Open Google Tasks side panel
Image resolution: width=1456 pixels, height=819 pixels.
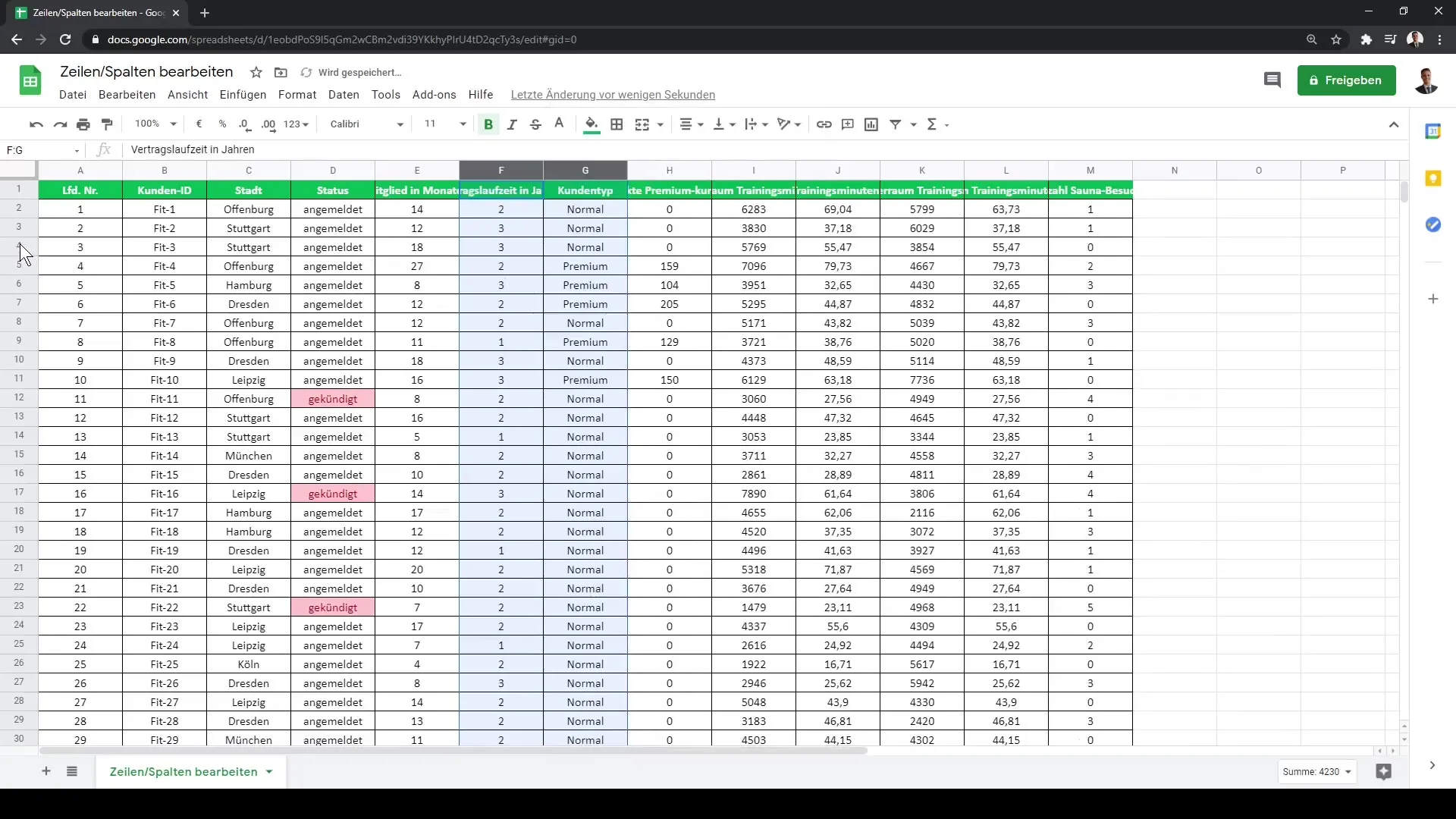[x=1432, y=224]
